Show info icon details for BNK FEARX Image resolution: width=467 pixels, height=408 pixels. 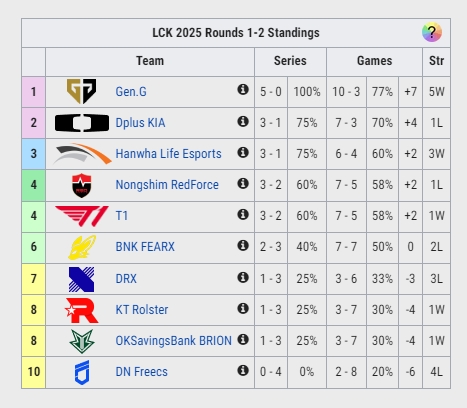tap(243, 245)
